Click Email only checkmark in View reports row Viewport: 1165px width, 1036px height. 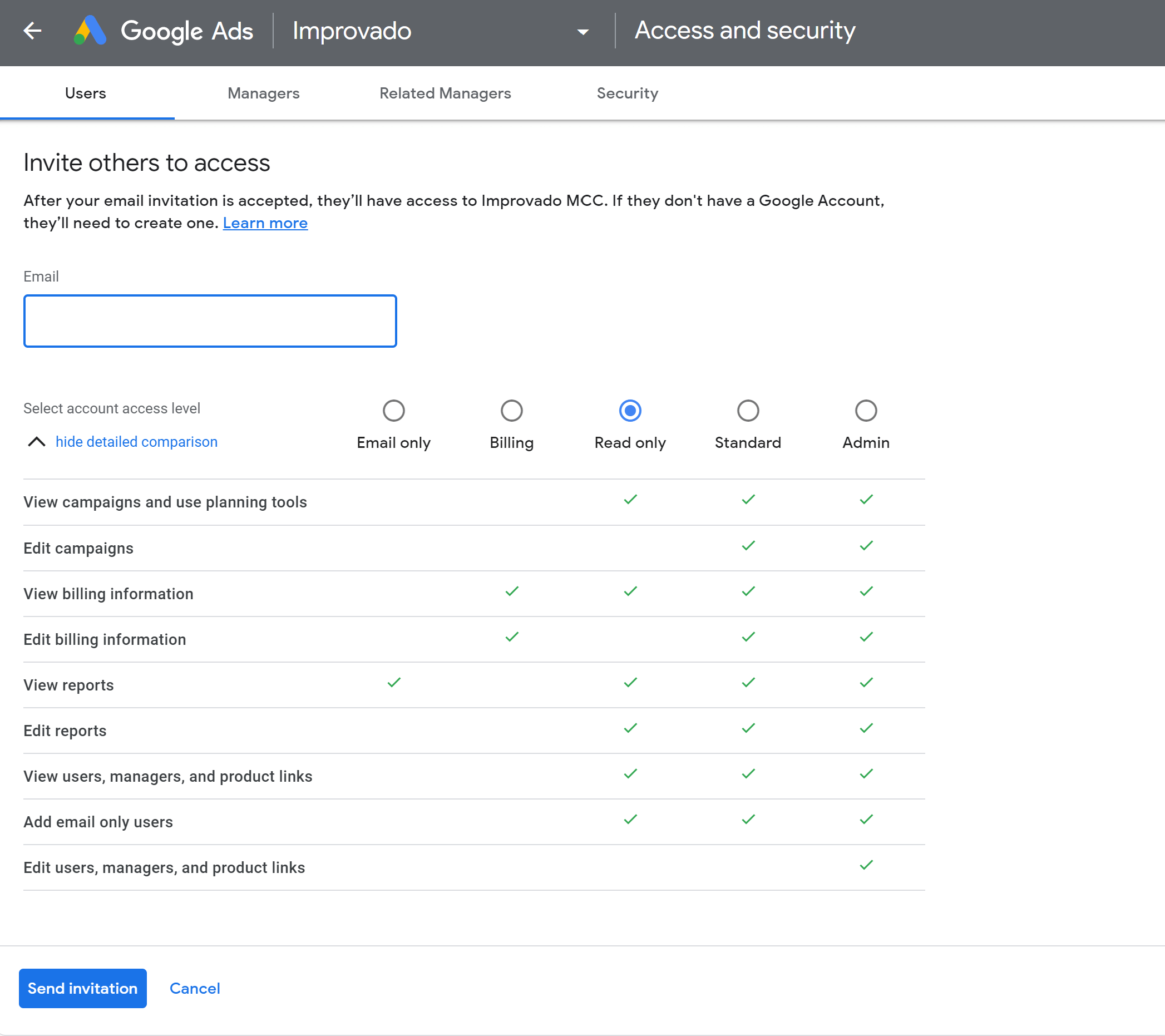coord(394,682)
